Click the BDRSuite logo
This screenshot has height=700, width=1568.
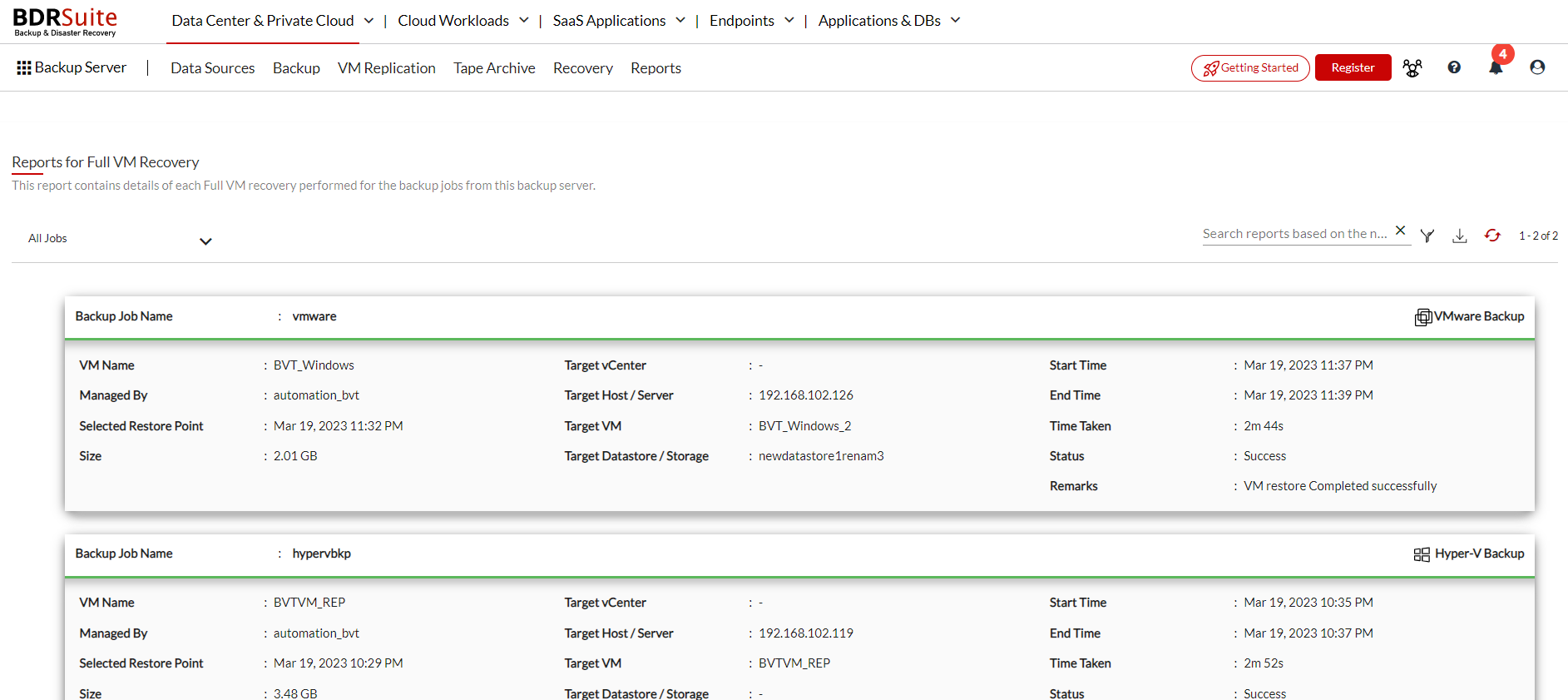coord(65,22)
